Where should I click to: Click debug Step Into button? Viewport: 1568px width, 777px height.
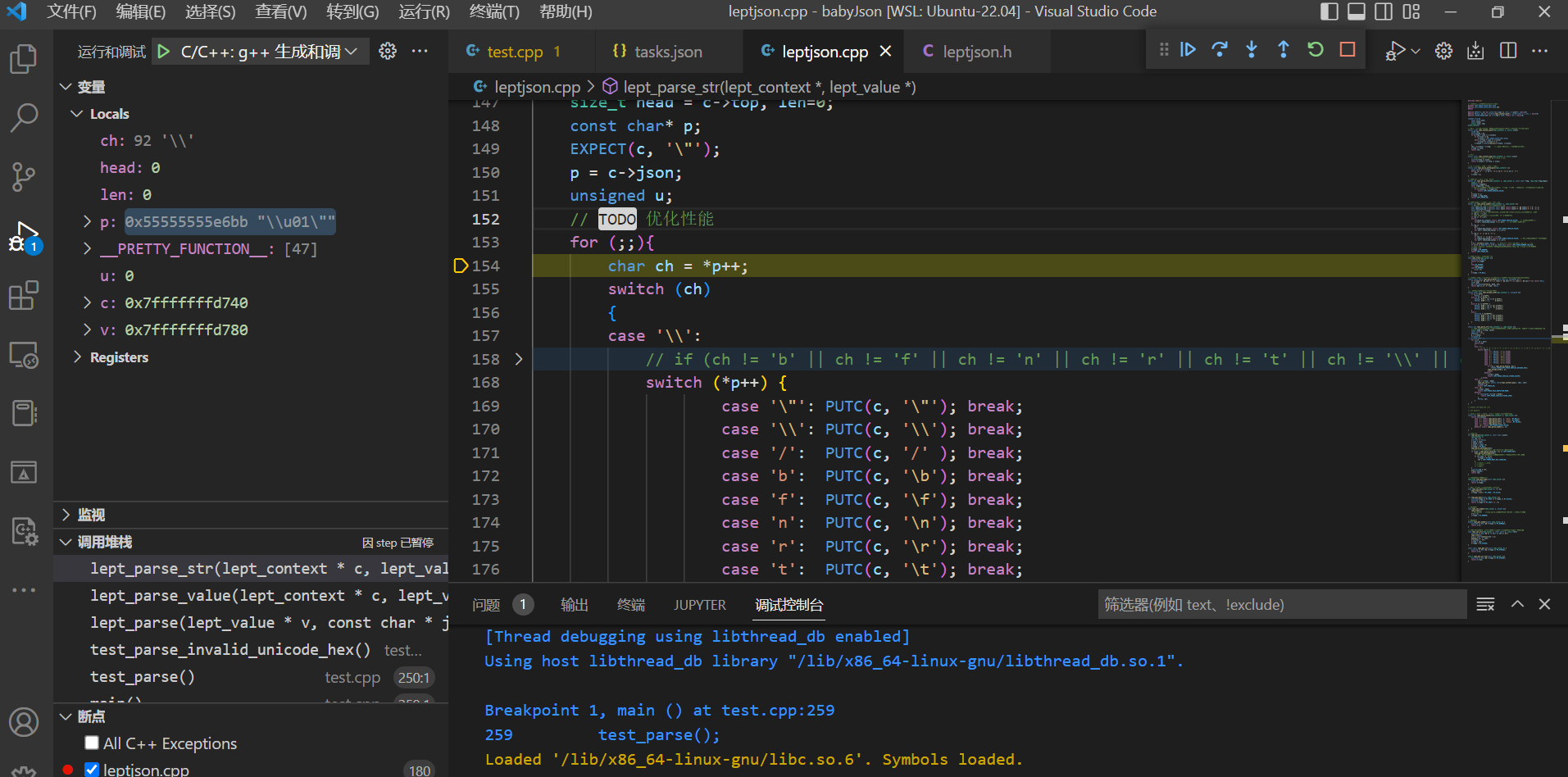coord(1252,50)
